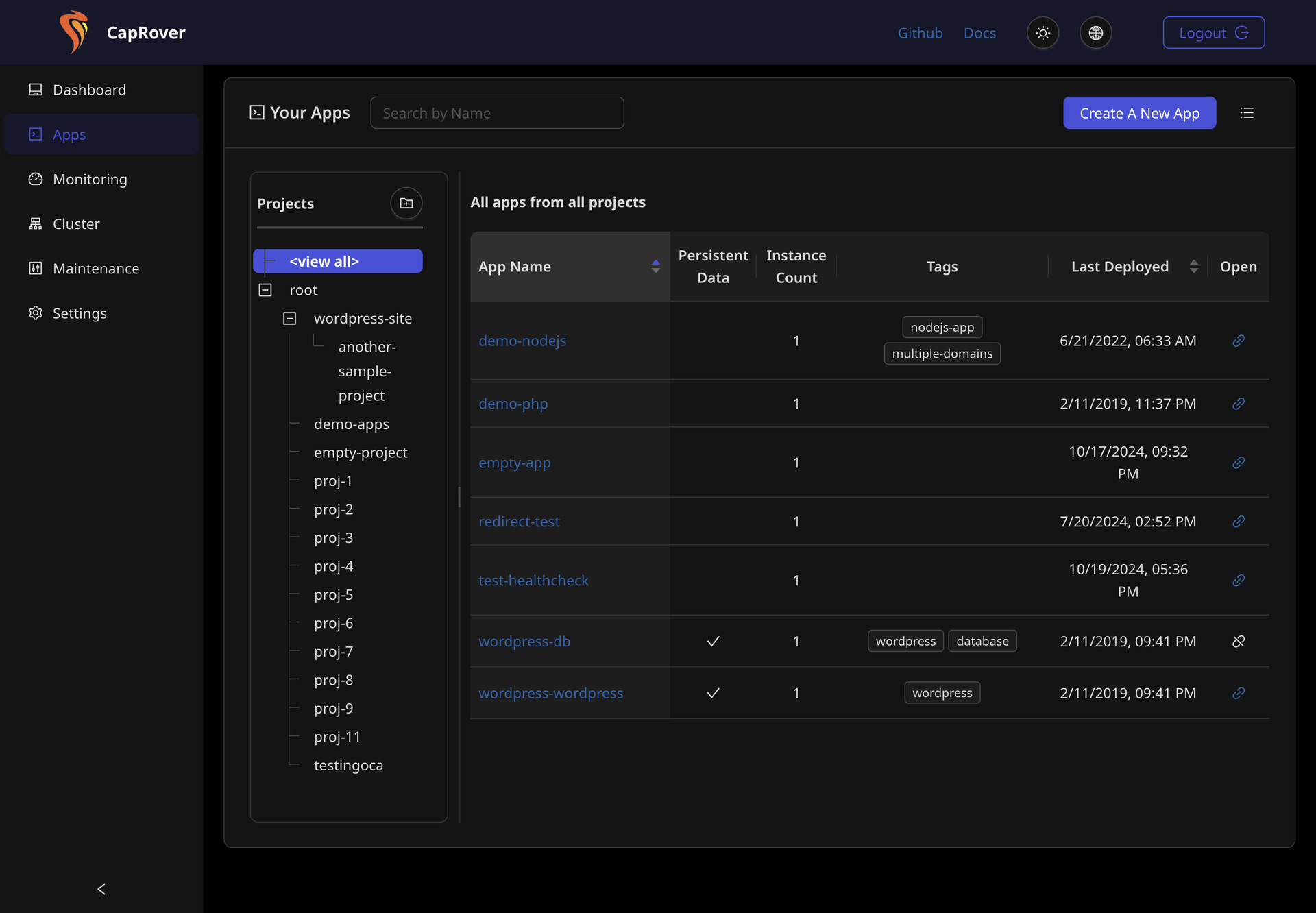The height and width of the screenshot is (913, 1316).
Task: Click open-link icon for empty-app
Action: [1238, 463]
